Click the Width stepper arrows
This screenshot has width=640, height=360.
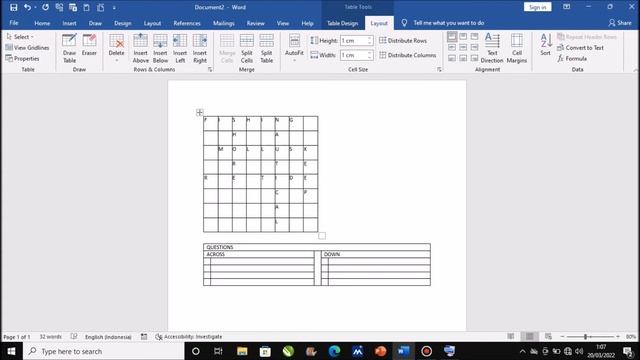click(369, 55)
